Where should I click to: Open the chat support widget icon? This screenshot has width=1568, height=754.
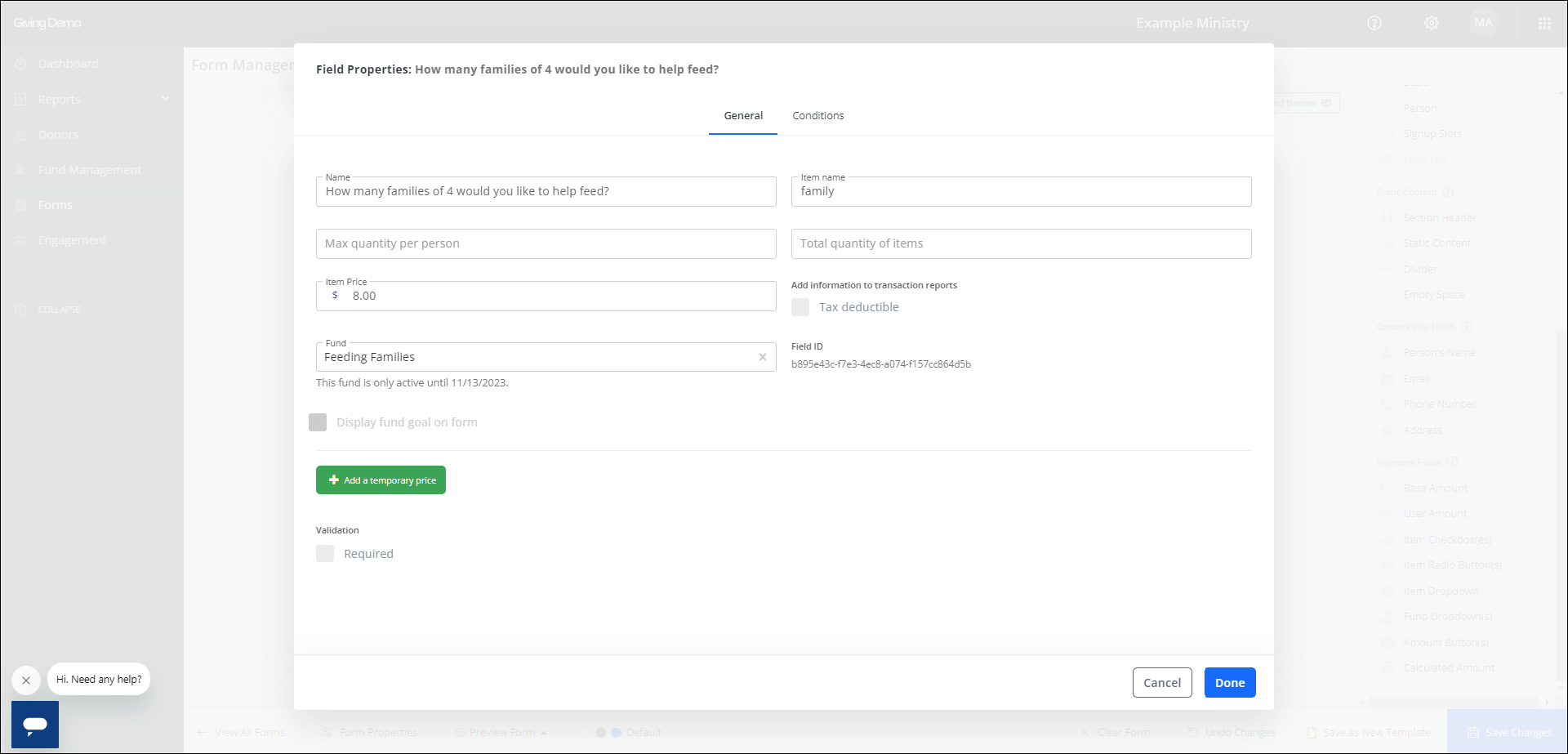[x=35, y=724]
